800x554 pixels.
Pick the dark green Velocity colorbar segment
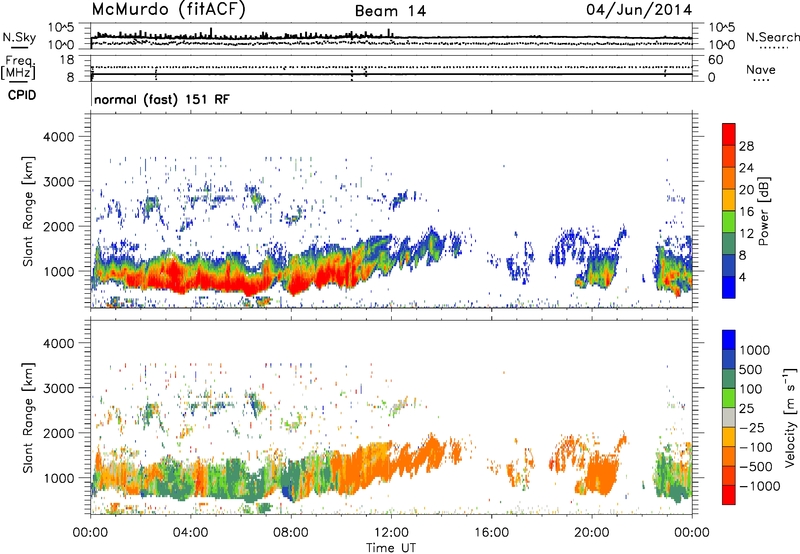click(729, 379)
